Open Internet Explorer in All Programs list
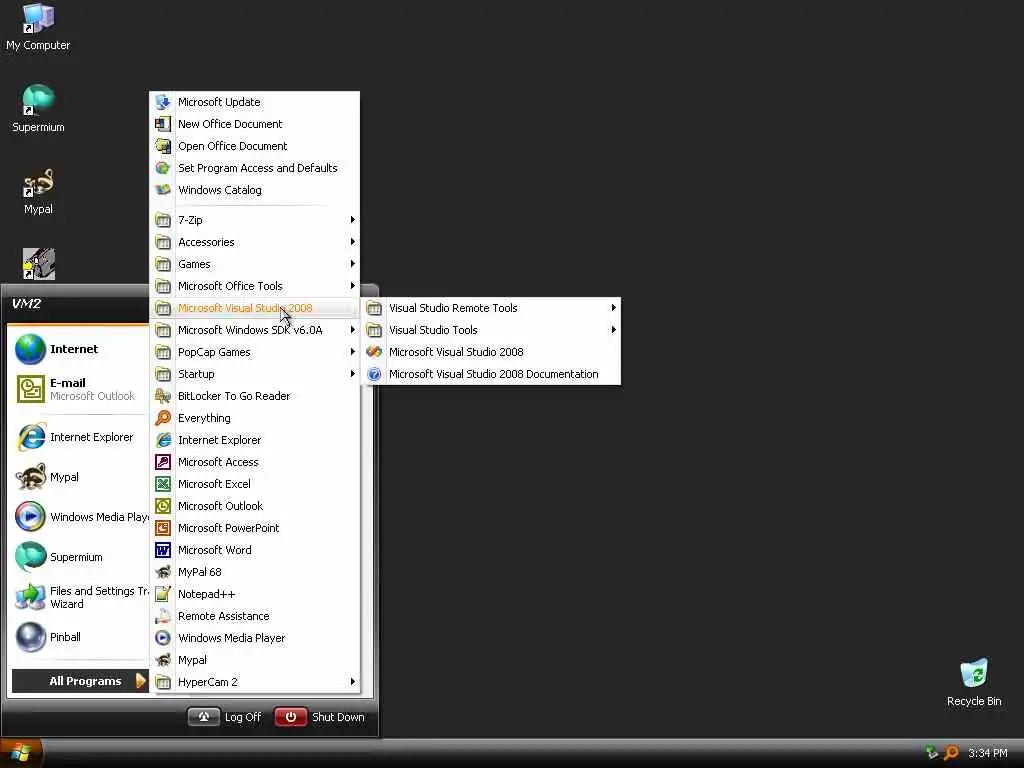1024x768 pixels. point(255,440)
